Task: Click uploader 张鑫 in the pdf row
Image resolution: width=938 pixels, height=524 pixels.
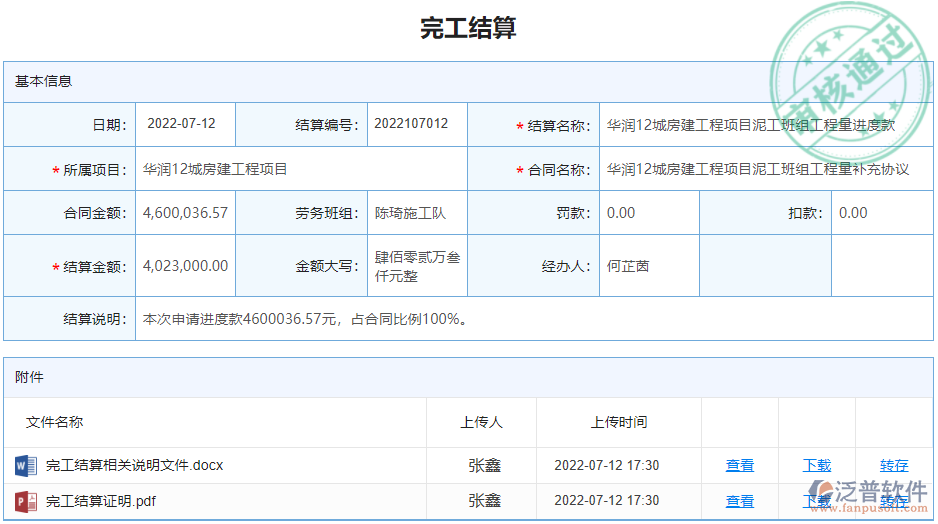Action: (x=485, y=501)
